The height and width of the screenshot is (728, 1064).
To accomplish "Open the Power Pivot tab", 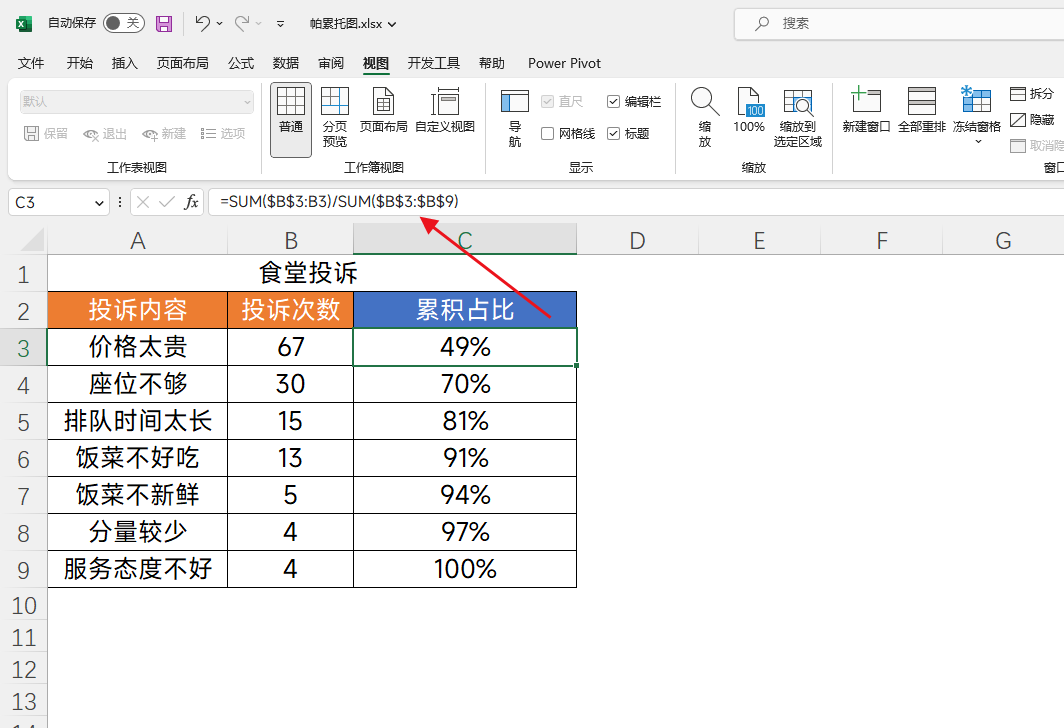I will pos(564,63).
